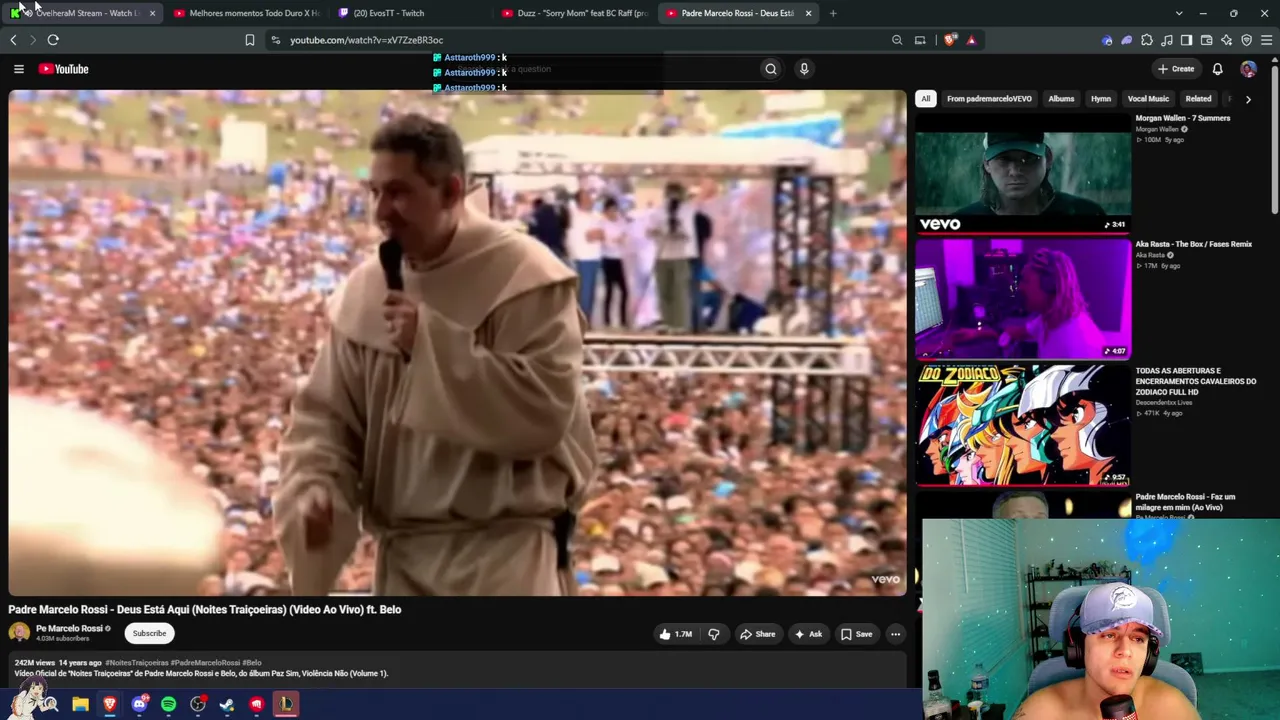
Task: Open Steam from the taskbar
Action: point(227,705)
